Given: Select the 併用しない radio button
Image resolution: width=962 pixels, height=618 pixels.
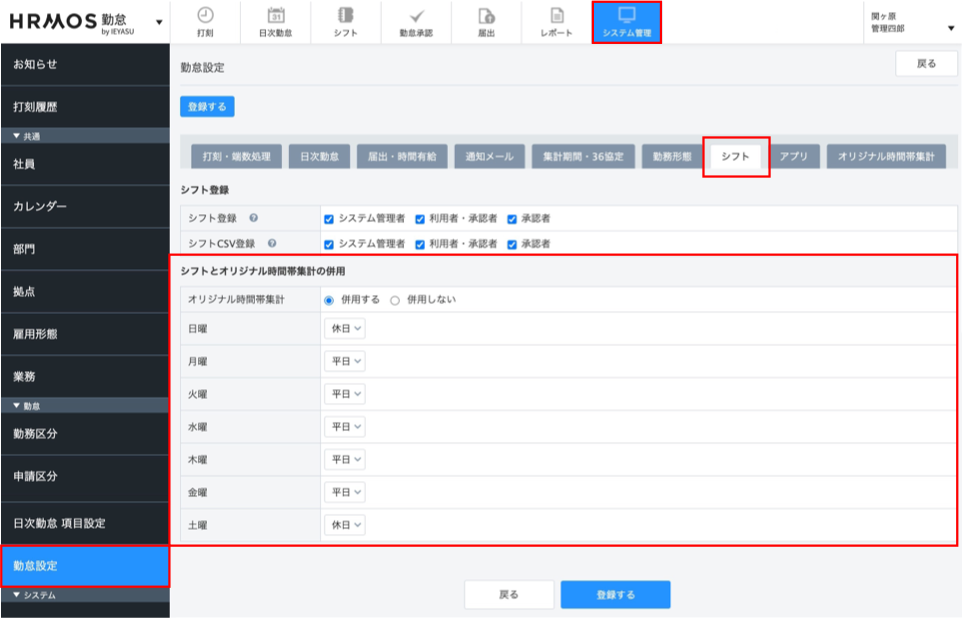Looking at the screenshot, I should point(394,300).
